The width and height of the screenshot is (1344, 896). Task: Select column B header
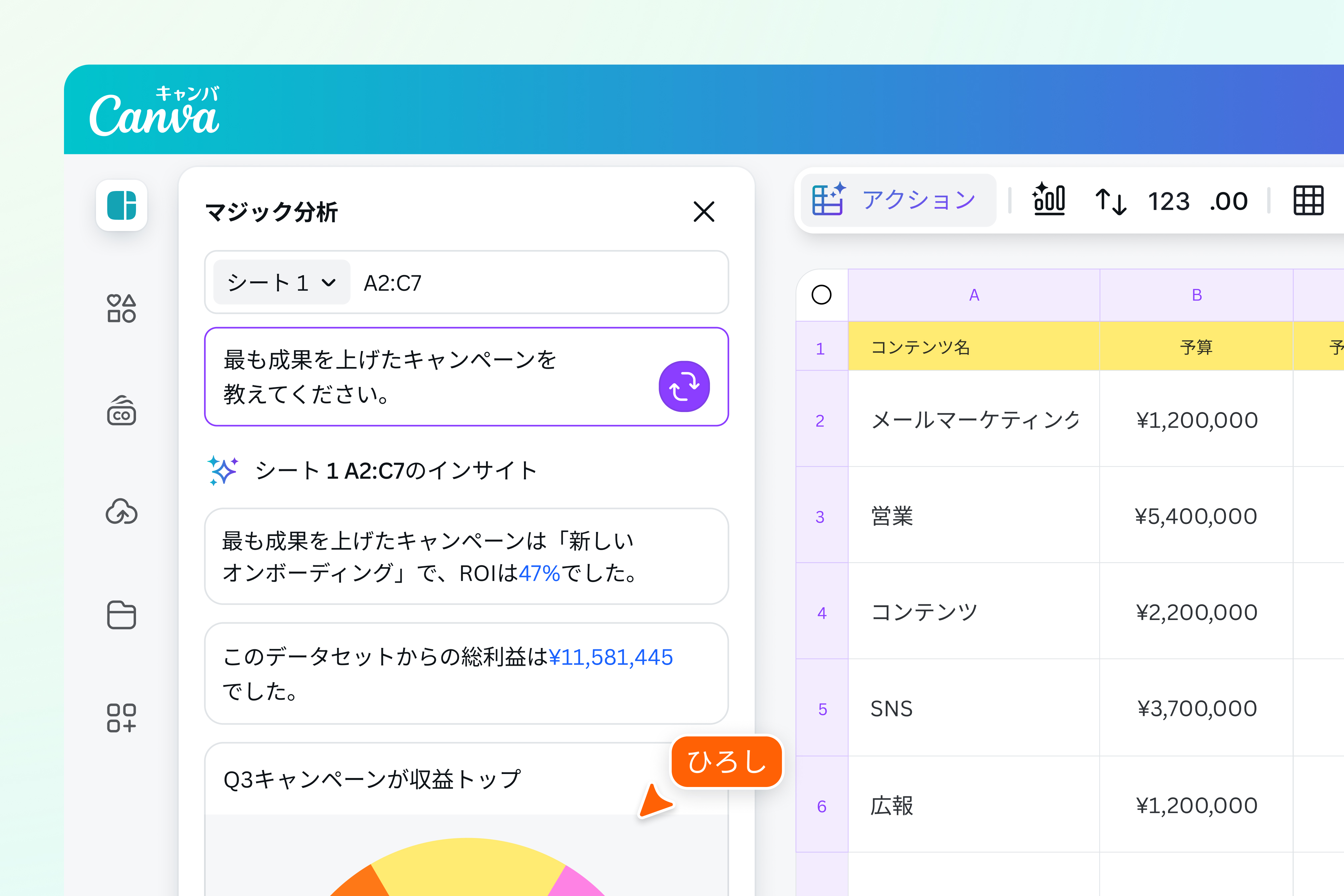coord(1196,295)
